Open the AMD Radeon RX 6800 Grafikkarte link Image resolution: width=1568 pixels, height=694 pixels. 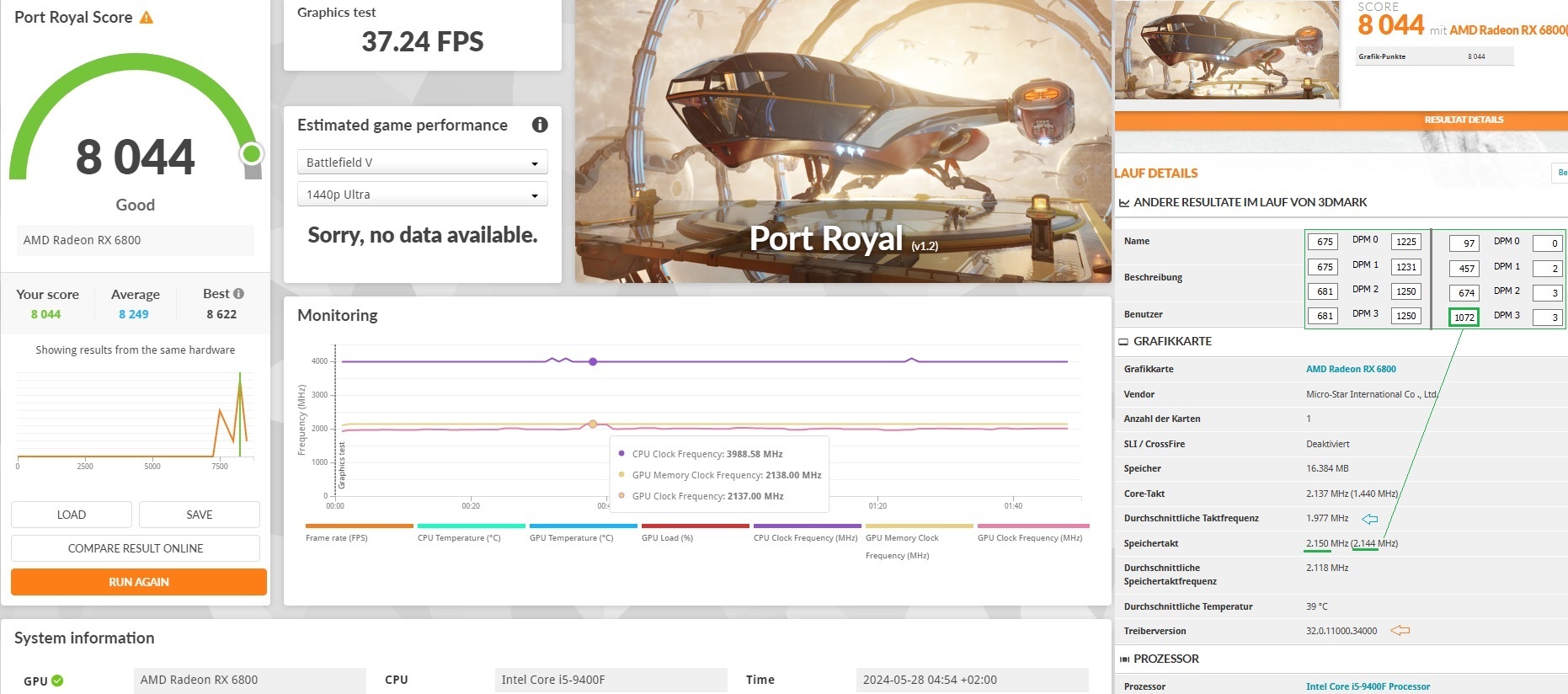click(1351, 369)
